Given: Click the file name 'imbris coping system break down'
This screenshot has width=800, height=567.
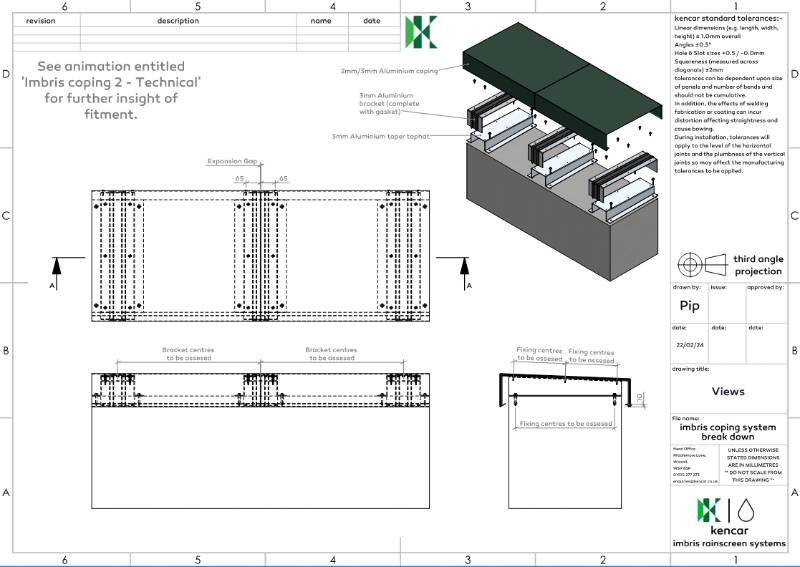Looking at the screenshot, I should 729,432.
